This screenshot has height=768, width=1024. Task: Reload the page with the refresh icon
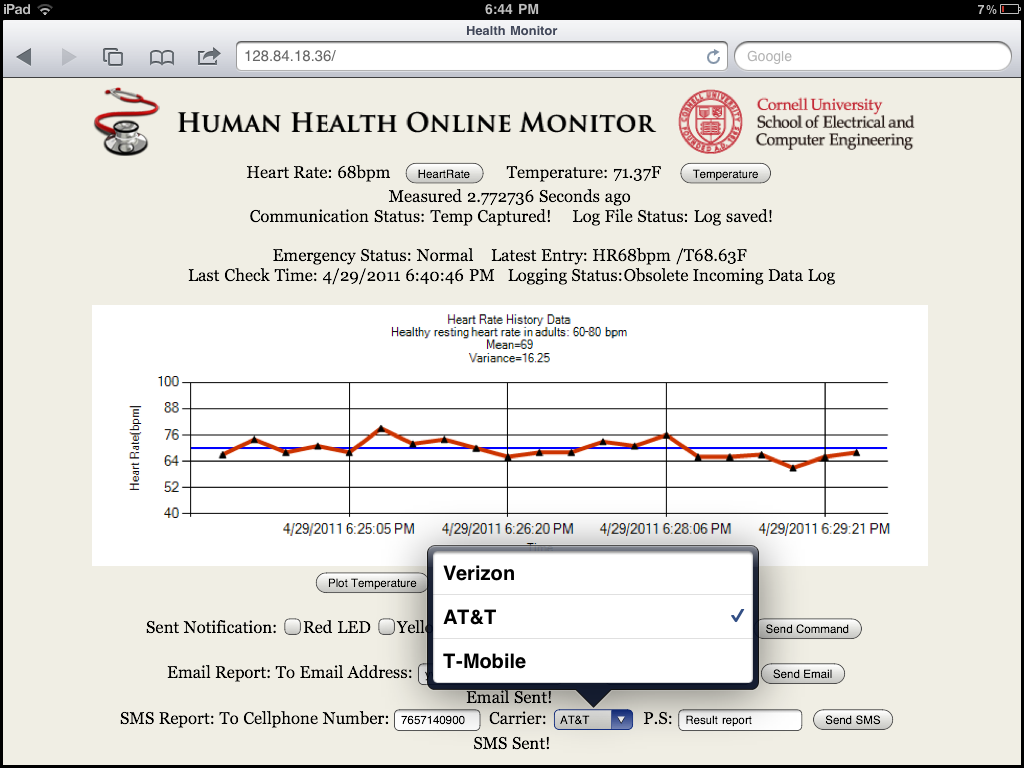pos(713,57)
